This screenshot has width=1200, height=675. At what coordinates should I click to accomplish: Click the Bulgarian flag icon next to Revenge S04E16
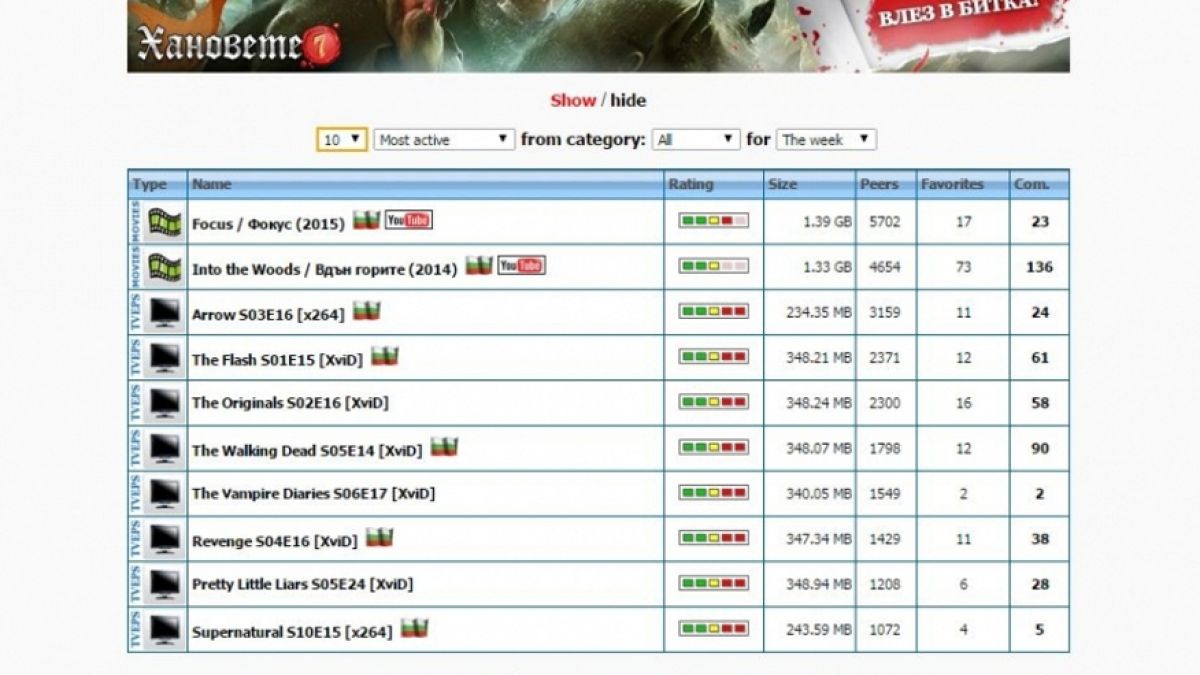pos(379,538)
